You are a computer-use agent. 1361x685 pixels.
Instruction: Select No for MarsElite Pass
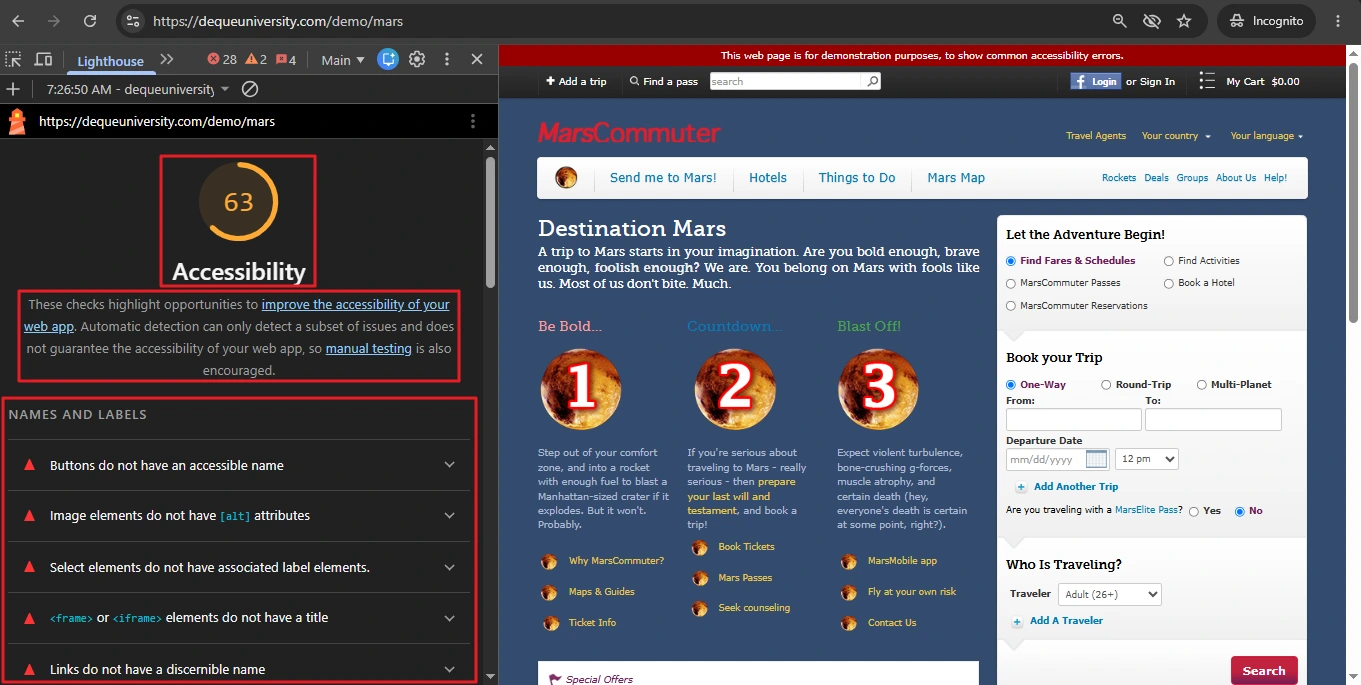pyautogui.click(x=1240, y=511)
